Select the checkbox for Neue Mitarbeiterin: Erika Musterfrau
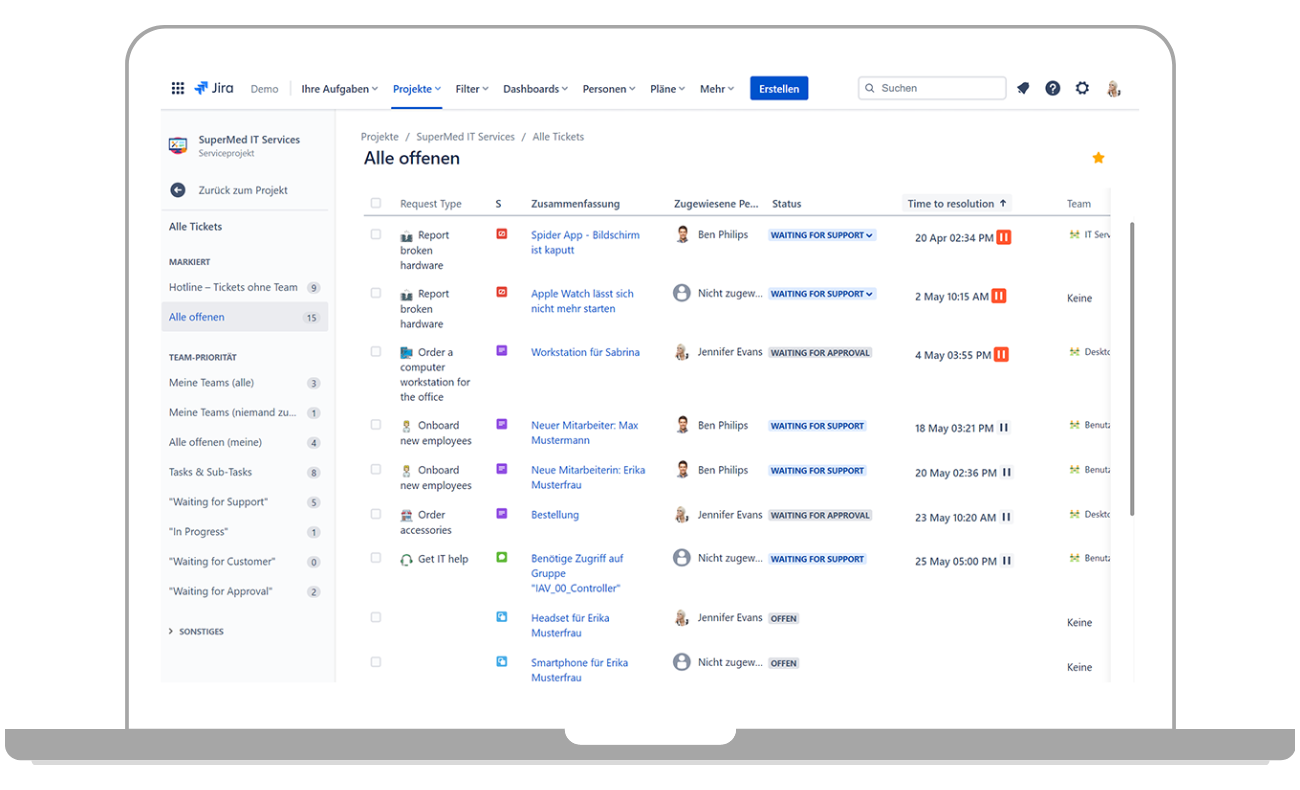The width and height of the screenshot is (1300, 790). coord(376,469)
